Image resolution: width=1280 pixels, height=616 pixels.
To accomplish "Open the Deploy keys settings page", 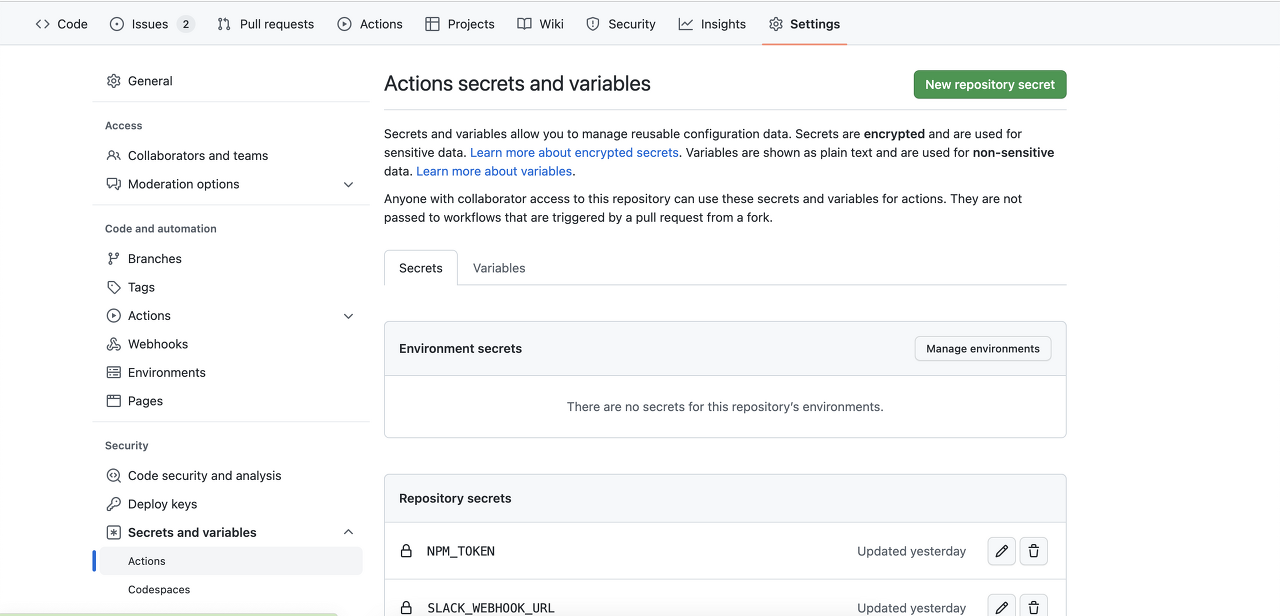I will pyautogui.click(x=162, y=503).
